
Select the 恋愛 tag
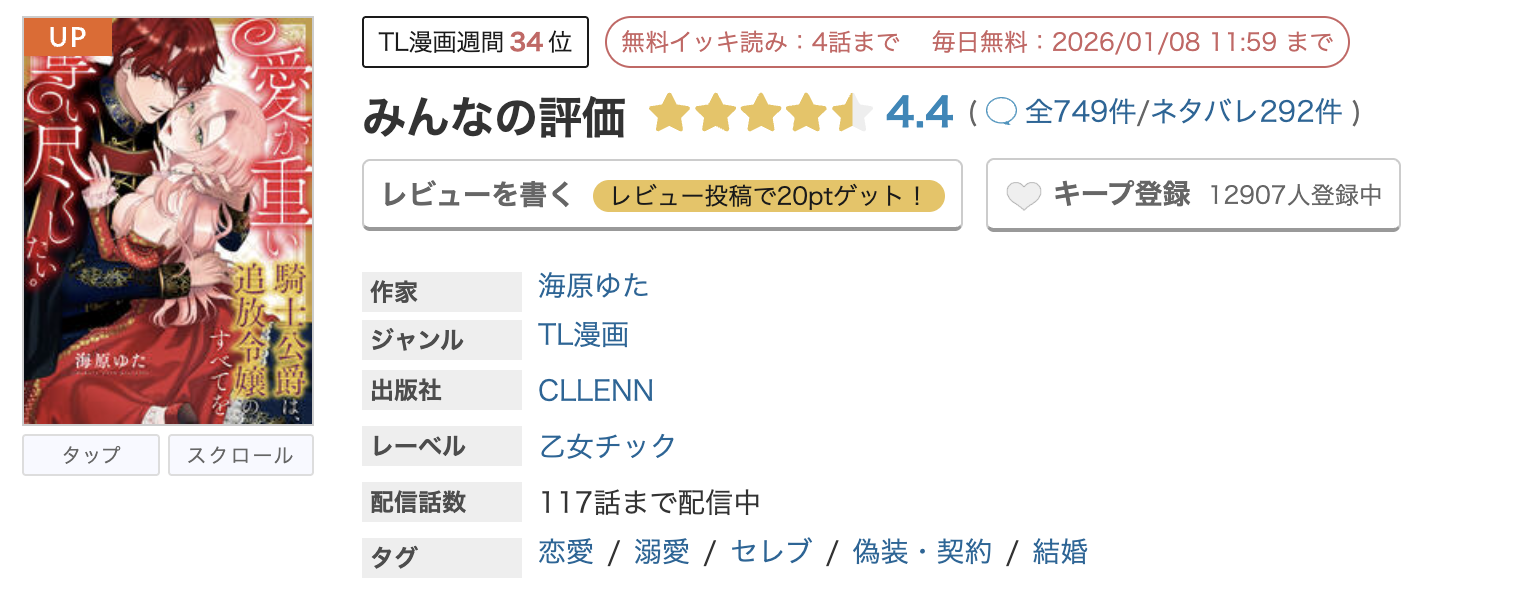565,552
